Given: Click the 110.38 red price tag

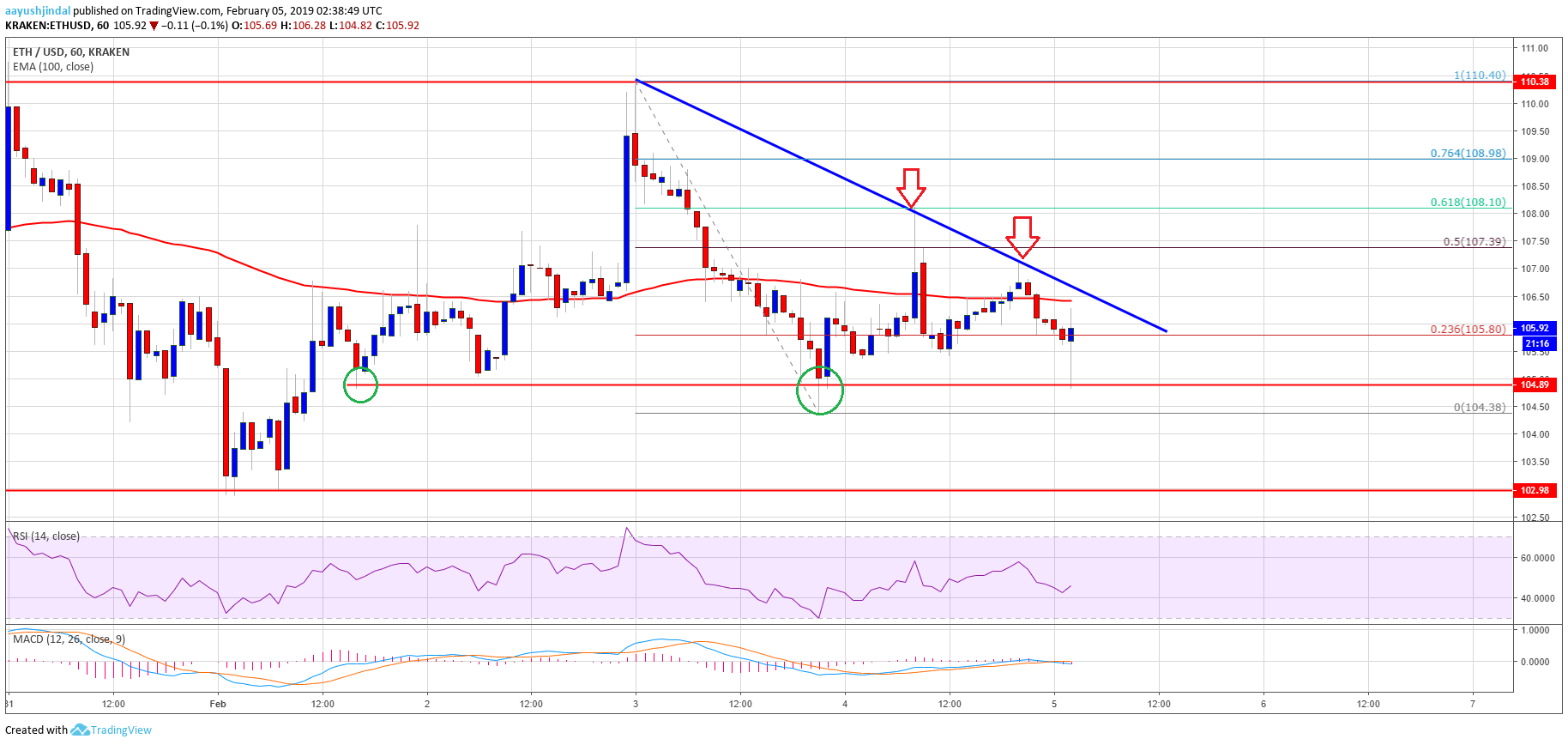Looking at the screenshot, I should pos(1535,82).
